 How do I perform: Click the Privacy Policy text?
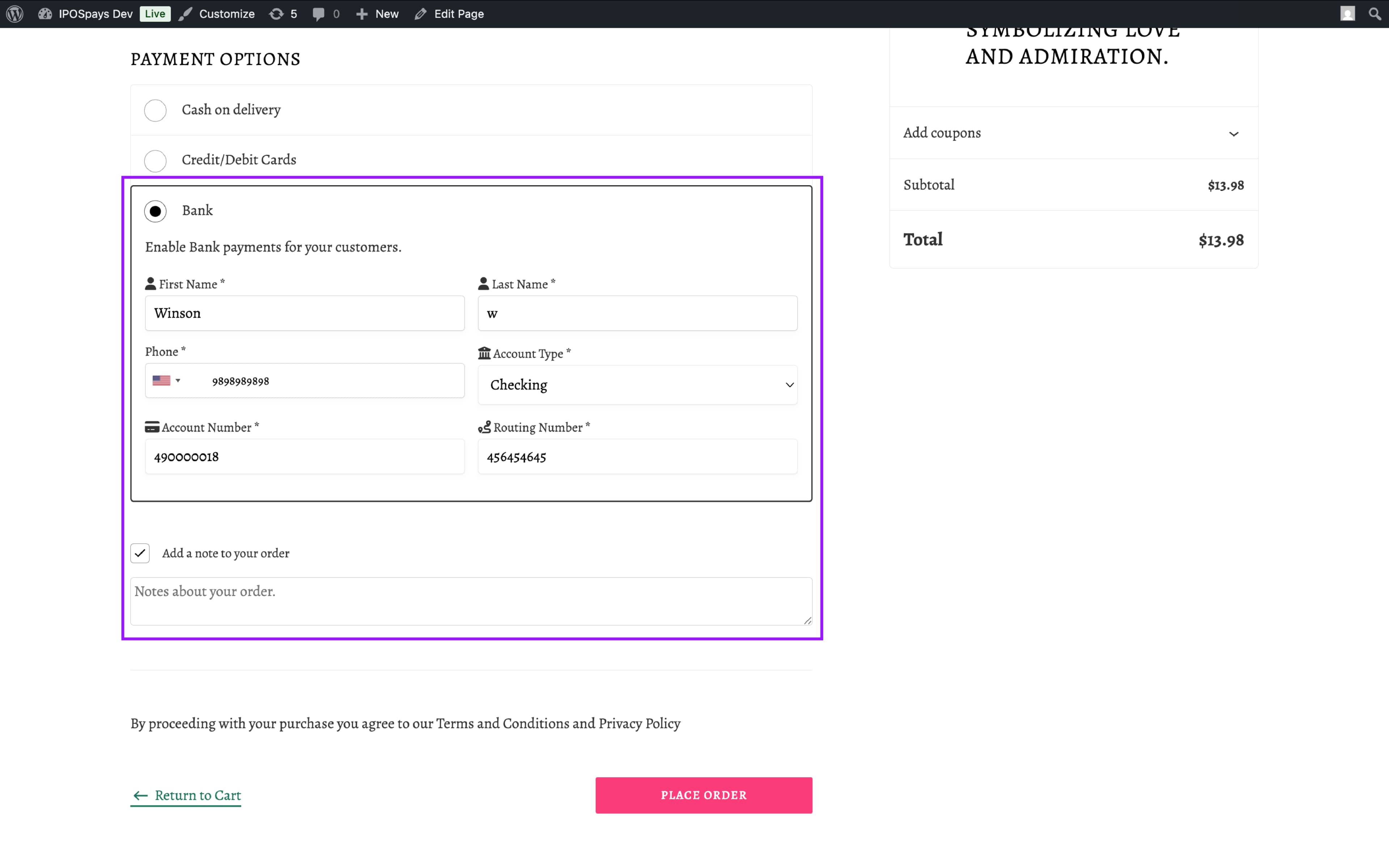click(640, 723)
